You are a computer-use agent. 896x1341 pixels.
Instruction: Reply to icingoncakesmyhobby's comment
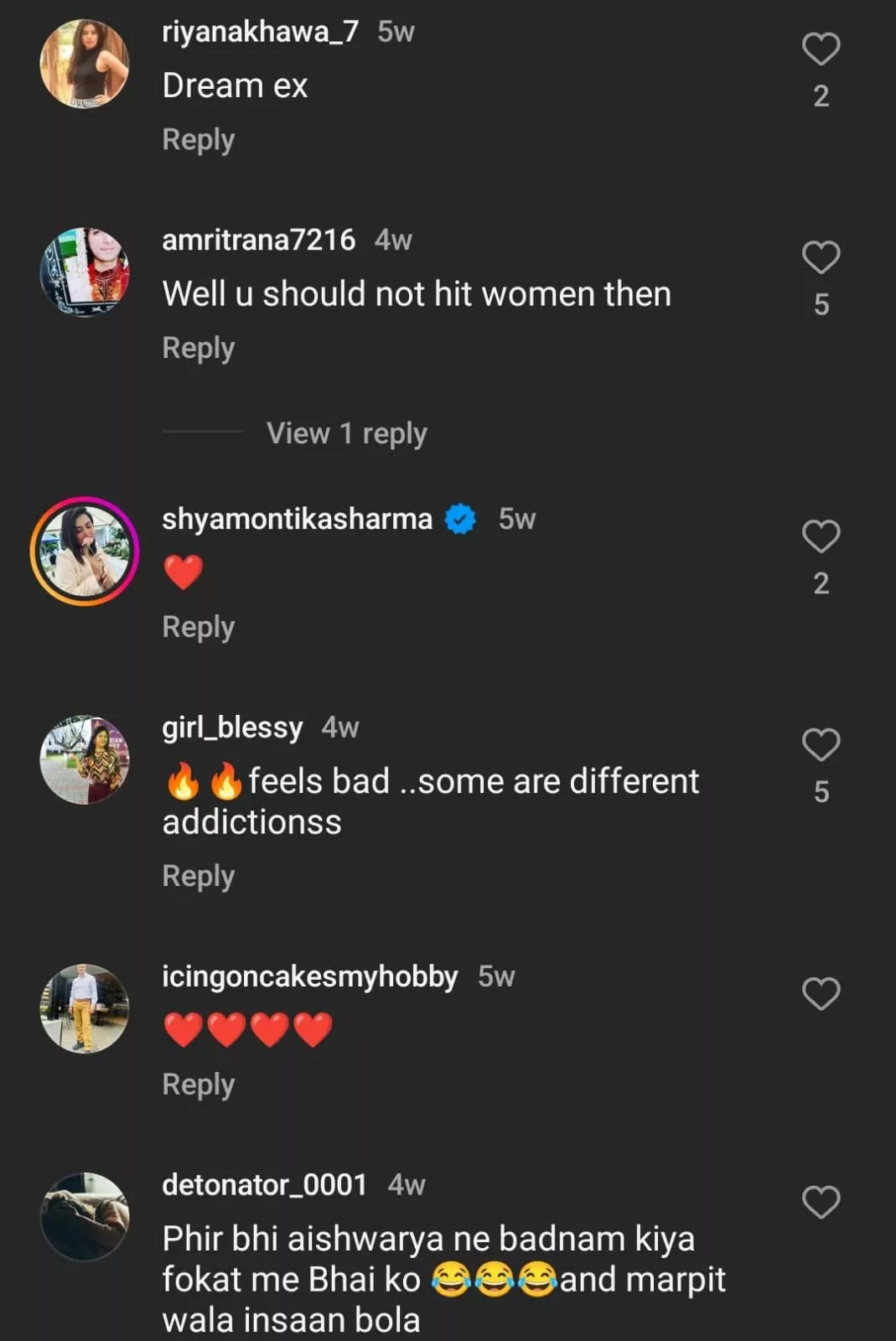pos(198,1085)
